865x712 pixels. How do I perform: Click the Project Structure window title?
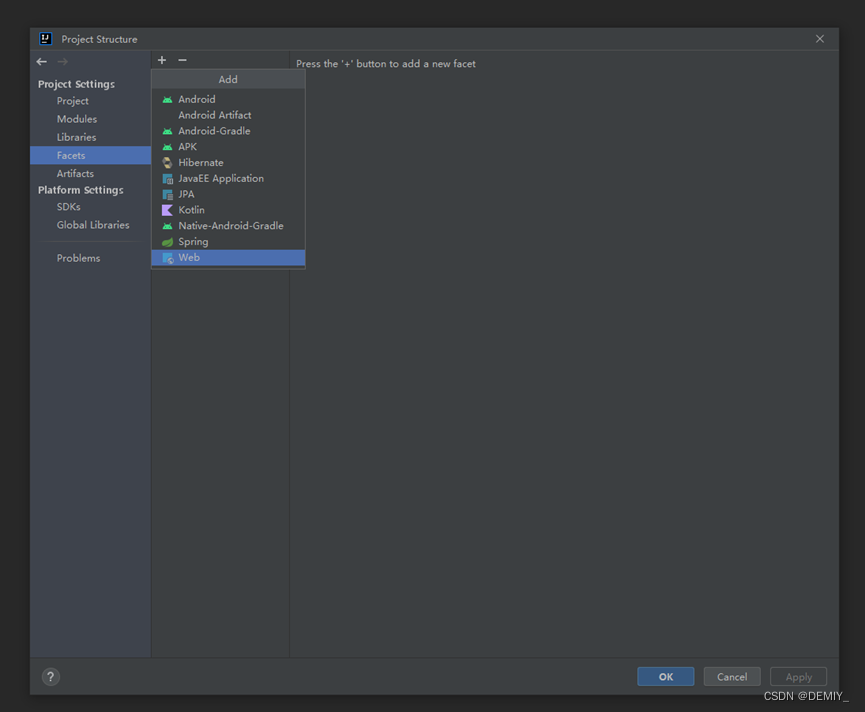coord(99,39)
